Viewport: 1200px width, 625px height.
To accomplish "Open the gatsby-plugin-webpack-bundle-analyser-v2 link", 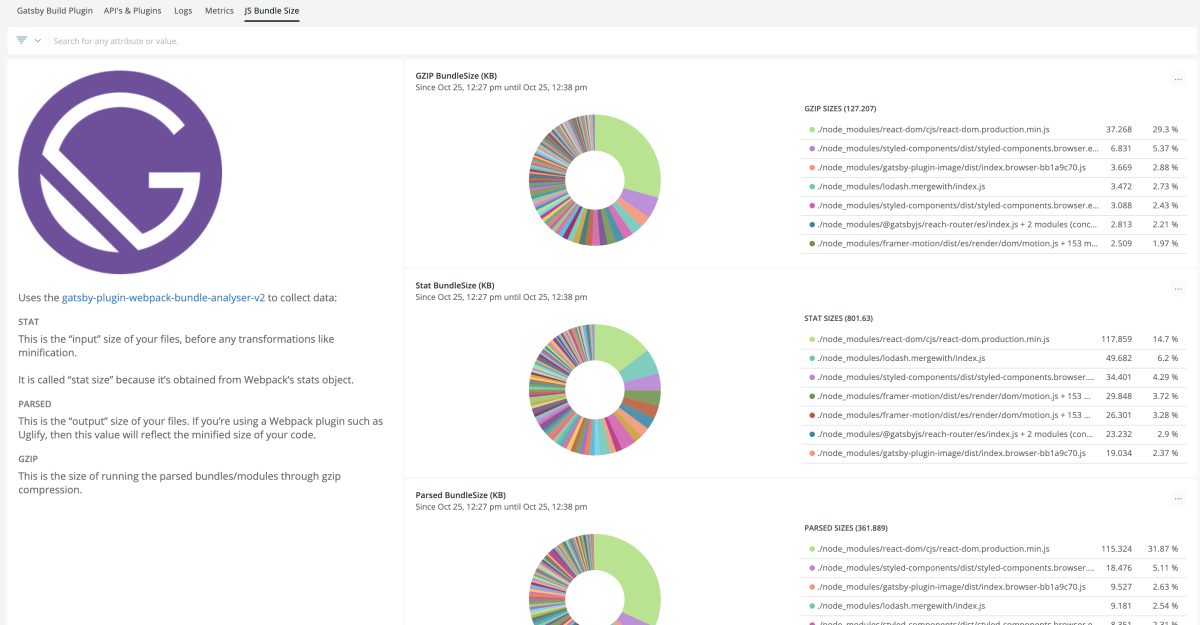I will click(x=163, y=297).
